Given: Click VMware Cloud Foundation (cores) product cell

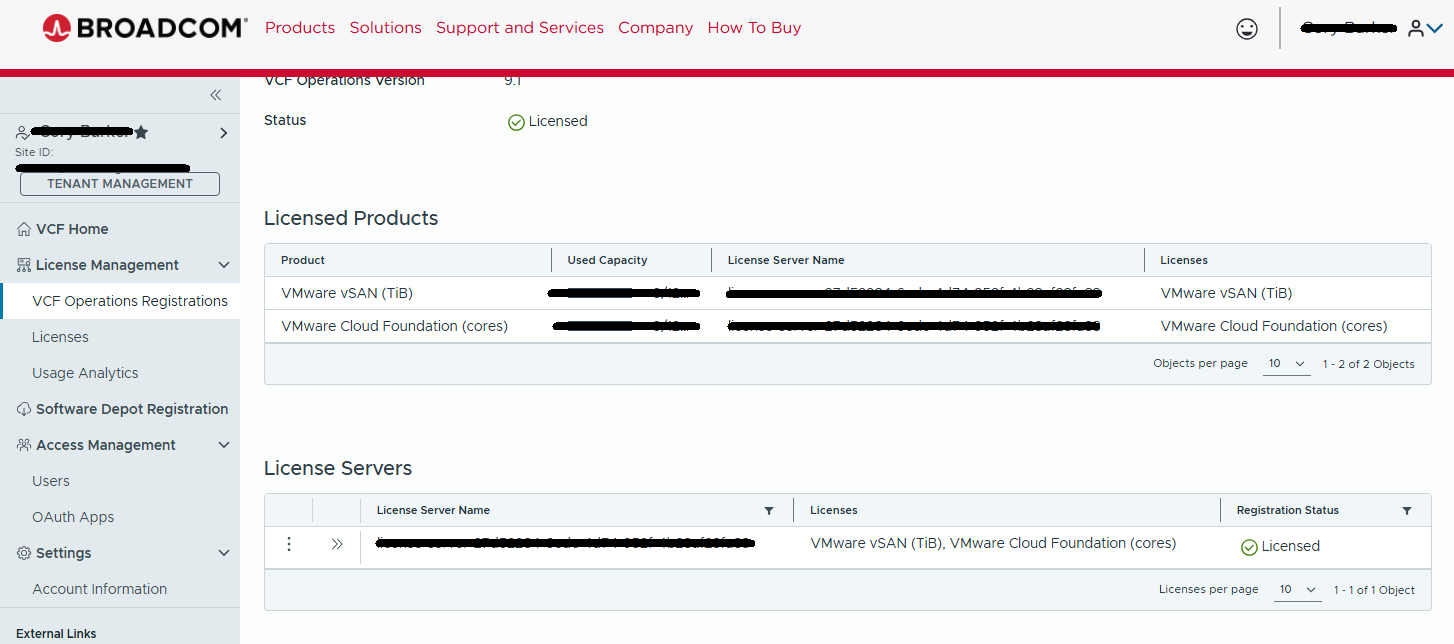Looking at the screenshot, I should [394, 326].
